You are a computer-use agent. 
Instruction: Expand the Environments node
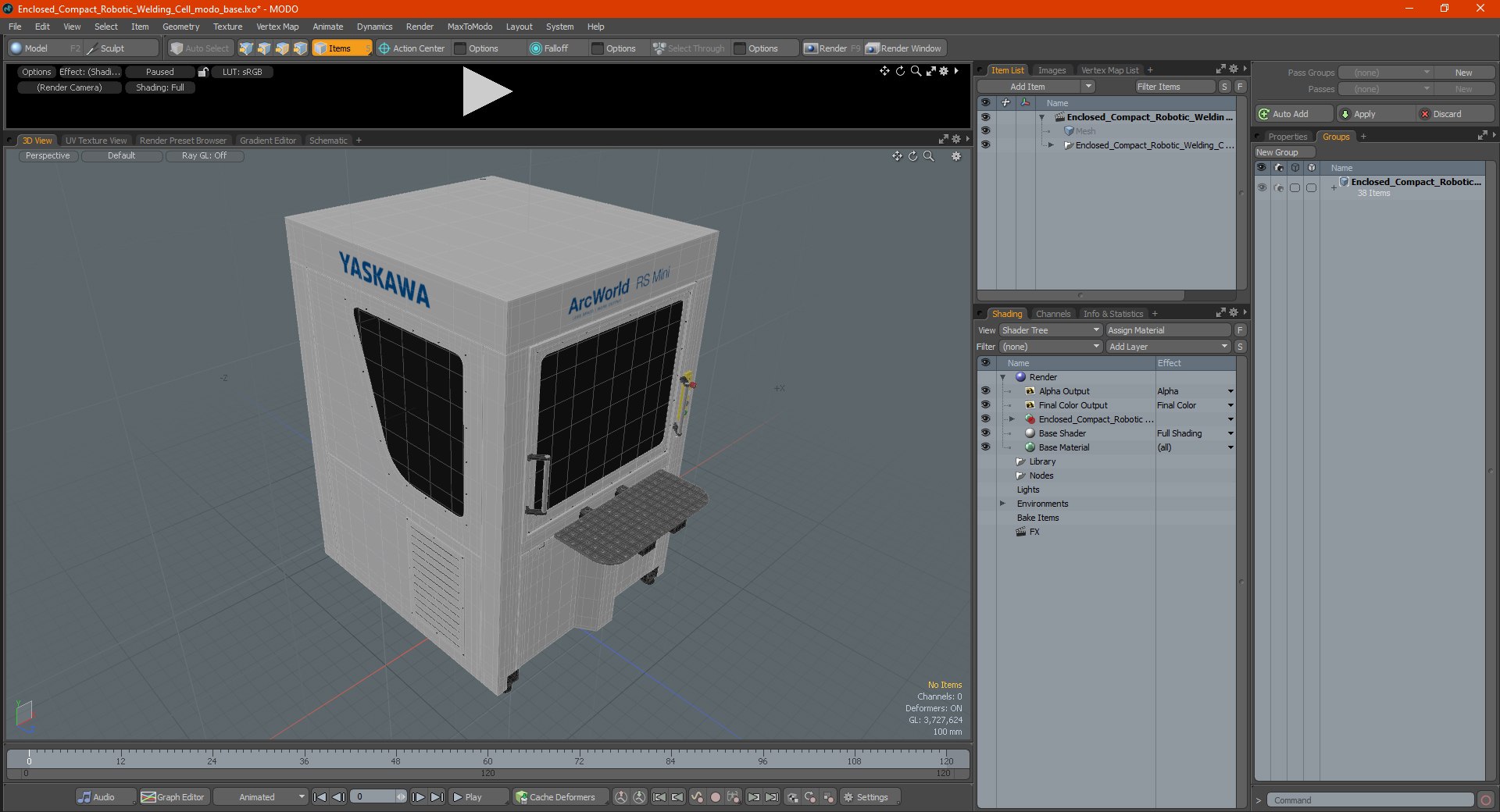click(x=1003, y=504)
